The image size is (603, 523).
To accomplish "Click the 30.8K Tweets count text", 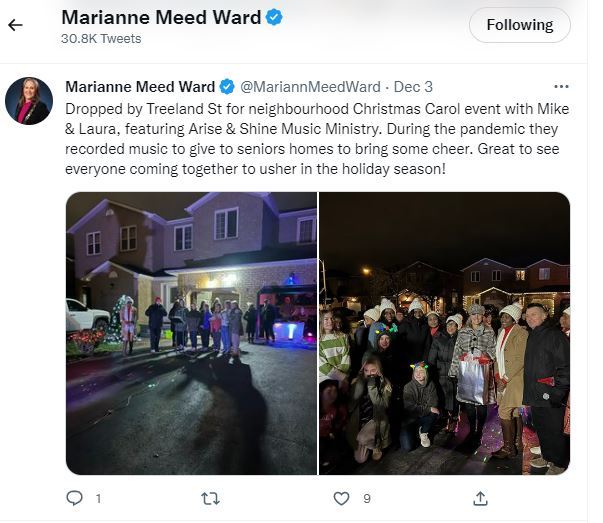I will 101,39.
